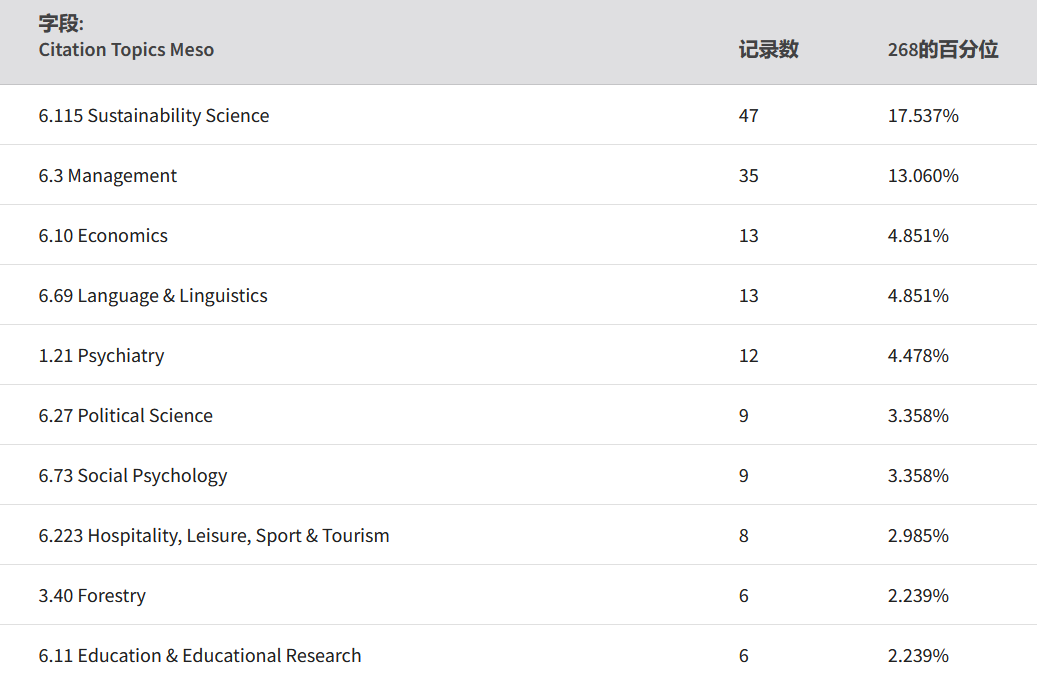Click record count 12 for Psychiatry
This screenshot has width=1037, height=684.
[x=749, y=356]
